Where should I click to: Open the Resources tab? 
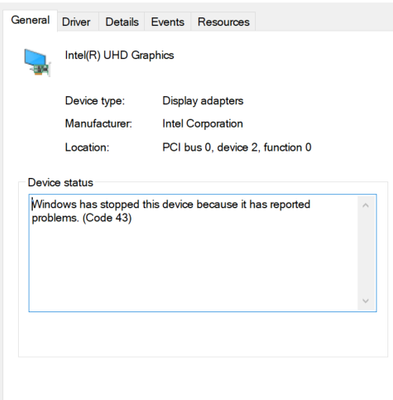tap(223, 22)
